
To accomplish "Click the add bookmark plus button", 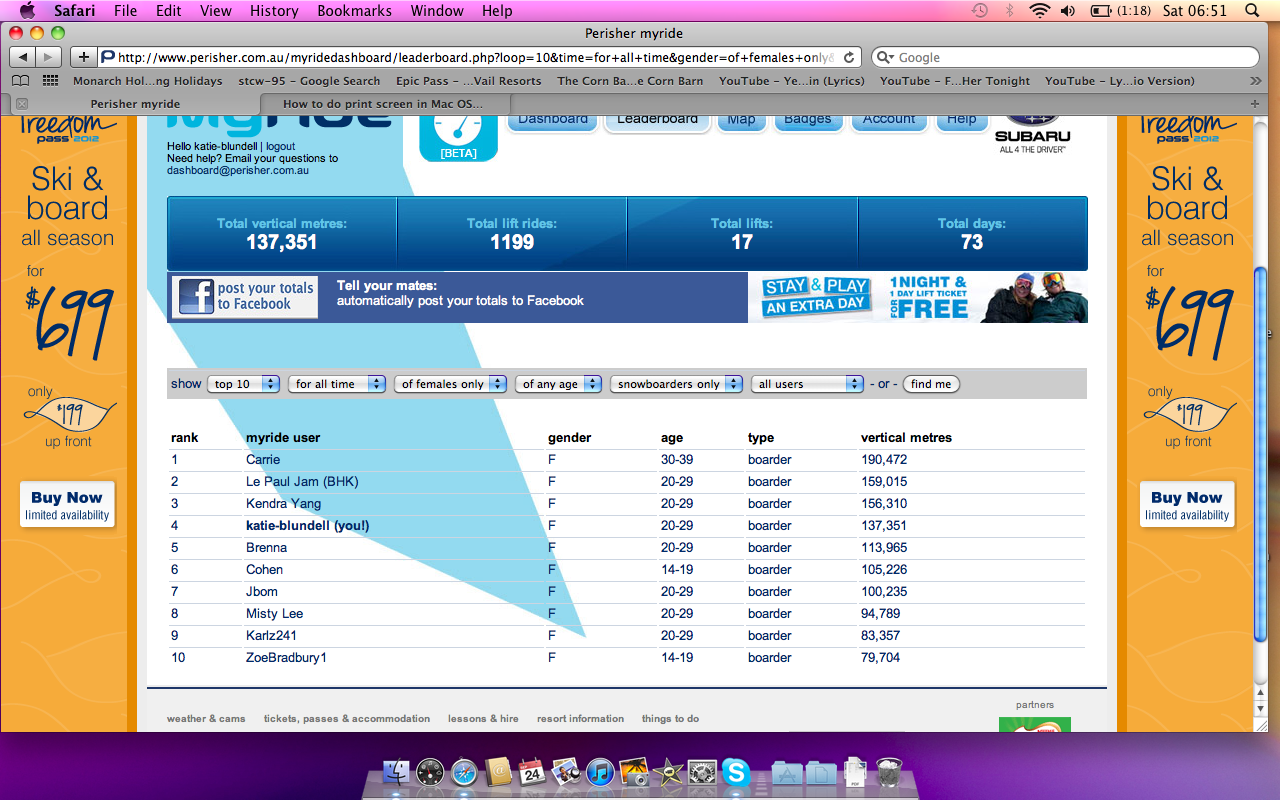I will point(84,57).
